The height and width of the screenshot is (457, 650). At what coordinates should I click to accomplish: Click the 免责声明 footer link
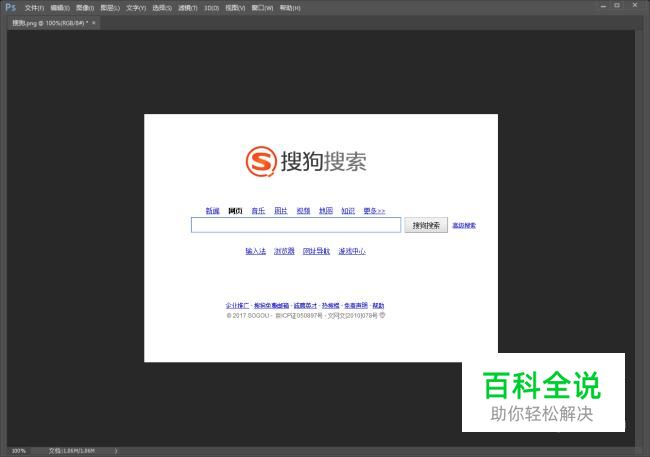pos(356,306)
